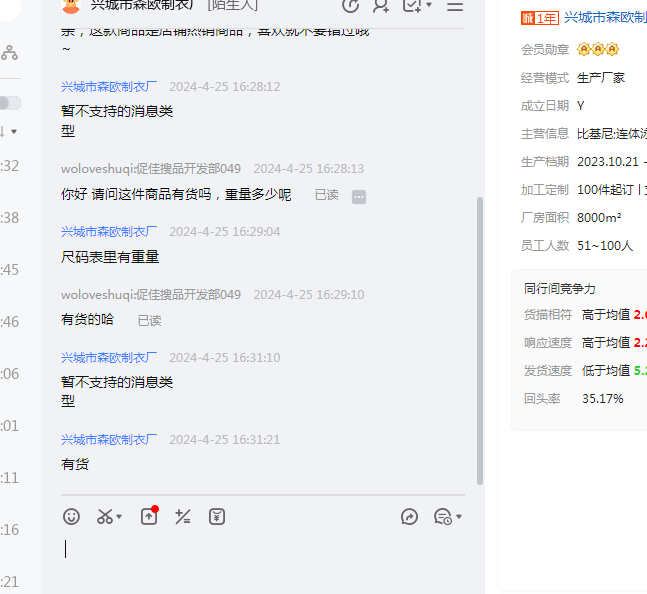Click the add contact icon in header
The height and width of the screenshot is (594, 647).
click(381, 6)
